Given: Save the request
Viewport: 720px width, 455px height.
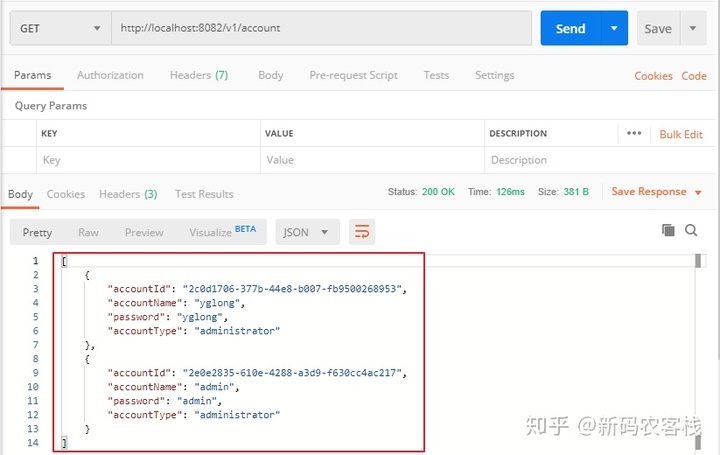Looking at the screenshot, I should click(x=658, y=29).
